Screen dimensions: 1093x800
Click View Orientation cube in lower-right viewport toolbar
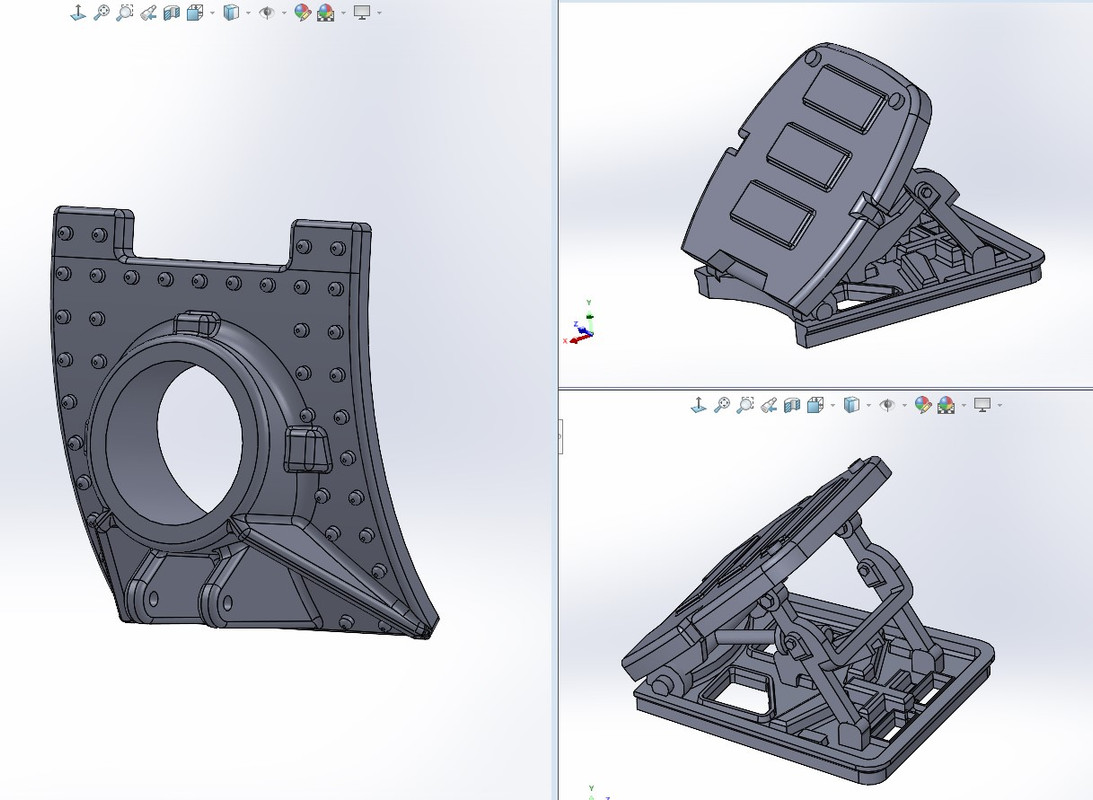pyautogui.click(x=815, y=405)
